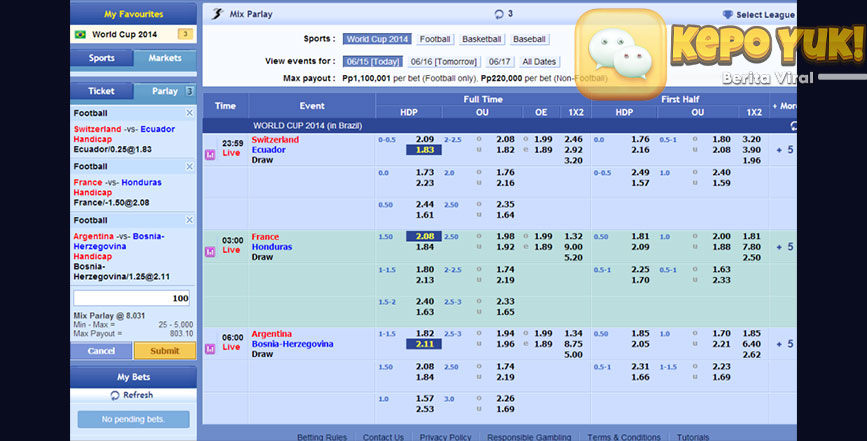The height and width of the screenshot is (441, 867).
Task: Filter sports by Basketball
Action: (482, 39)
